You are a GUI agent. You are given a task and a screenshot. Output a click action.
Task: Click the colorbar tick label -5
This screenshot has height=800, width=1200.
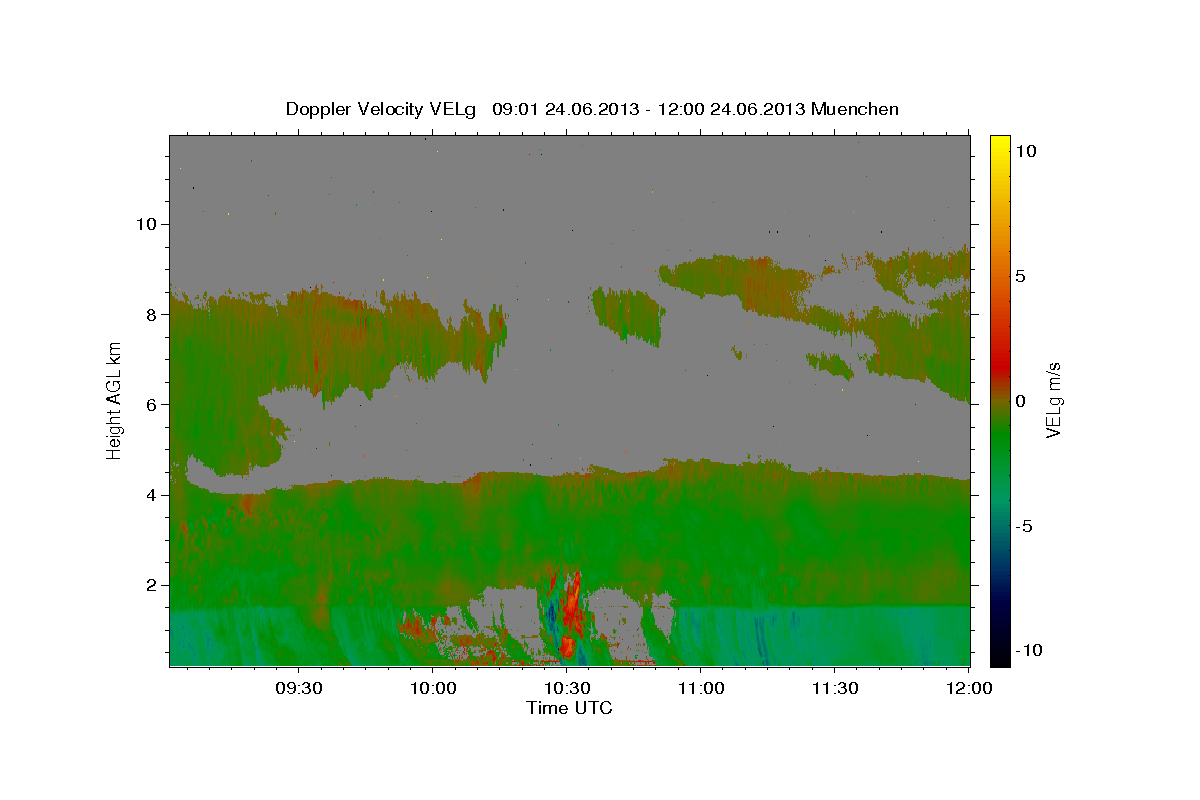[1024, 527]
